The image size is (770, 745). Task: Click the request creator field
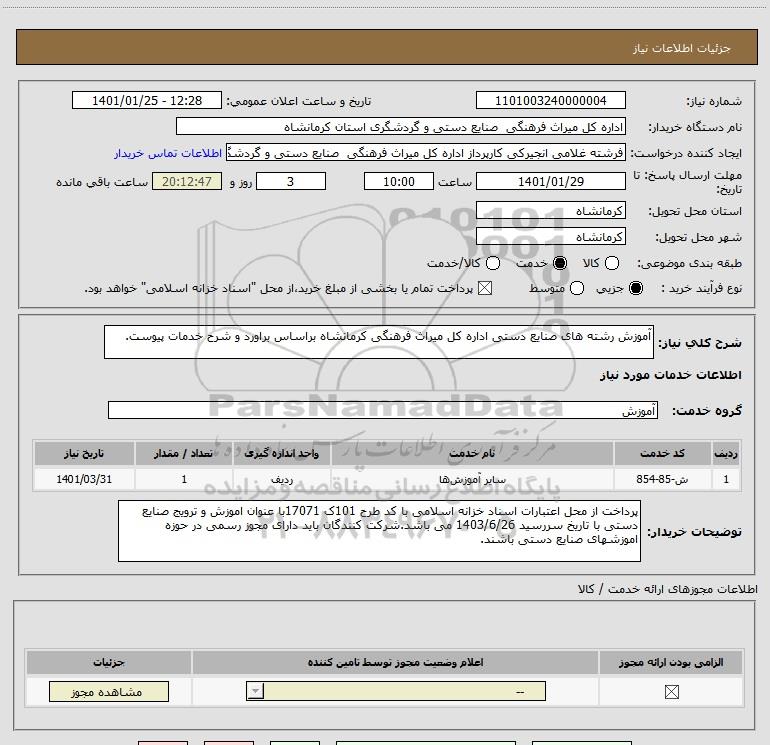(x=426, y=153)
